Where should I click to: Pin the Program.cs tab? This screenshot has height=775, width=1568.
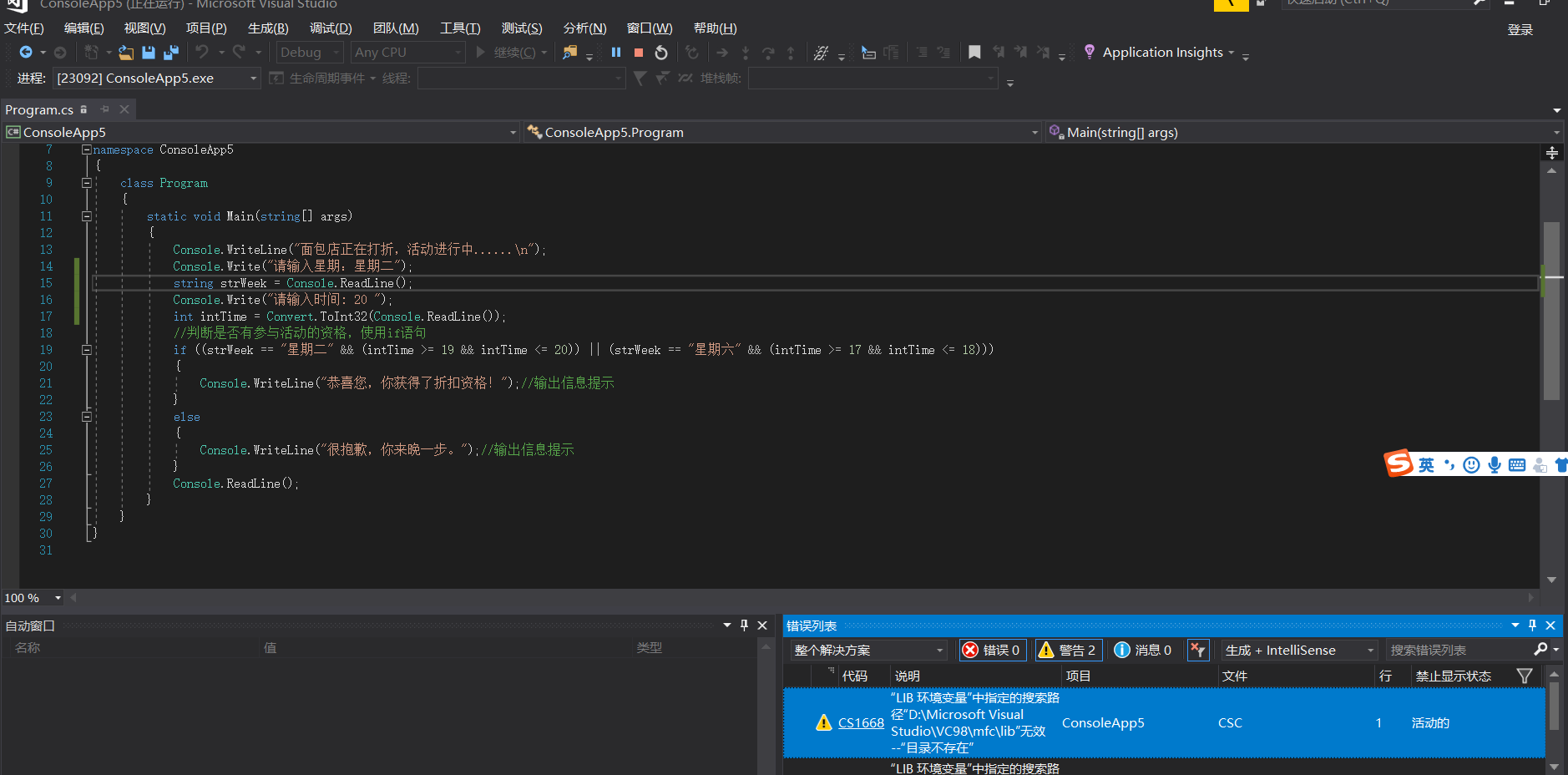(105, 109)
